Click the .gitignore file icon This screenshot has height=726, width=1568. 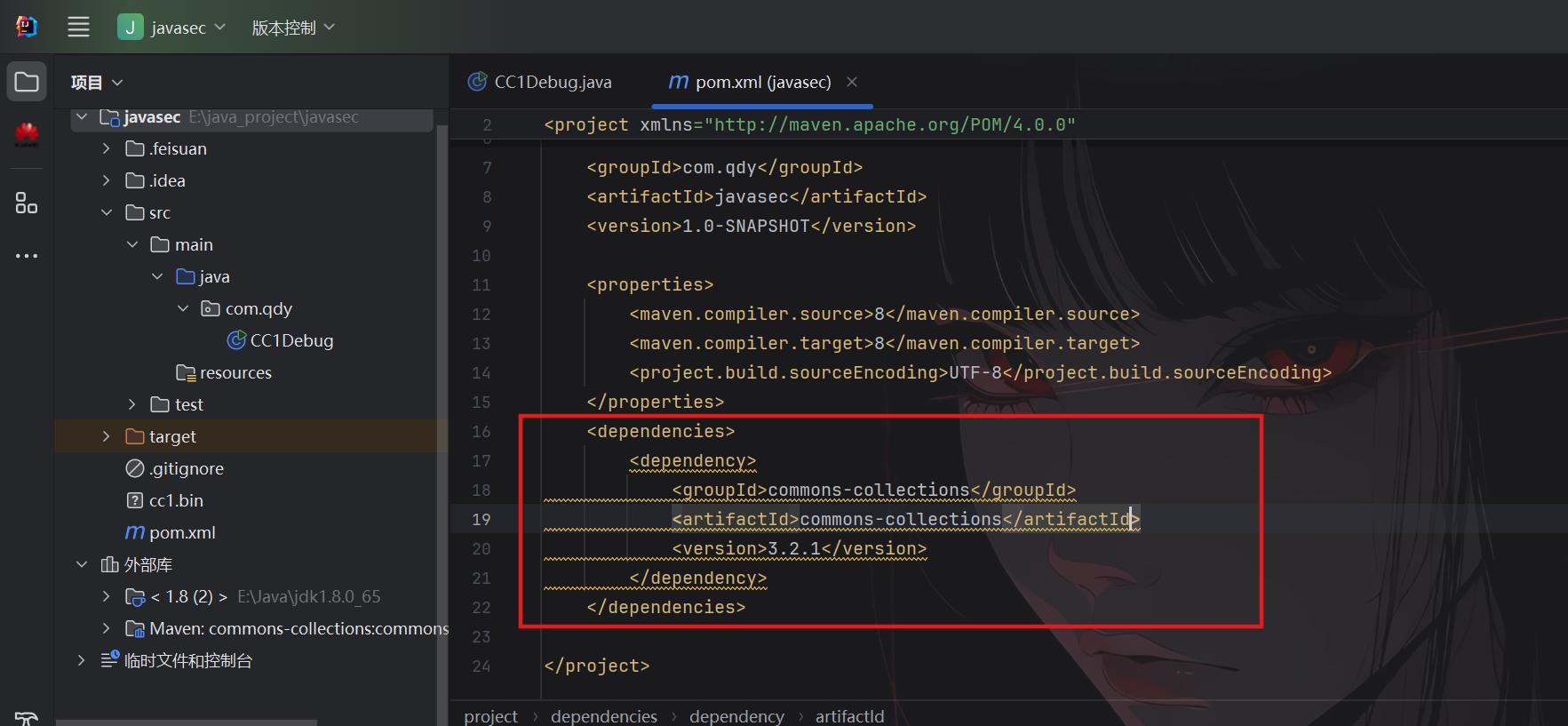[135, 468]
